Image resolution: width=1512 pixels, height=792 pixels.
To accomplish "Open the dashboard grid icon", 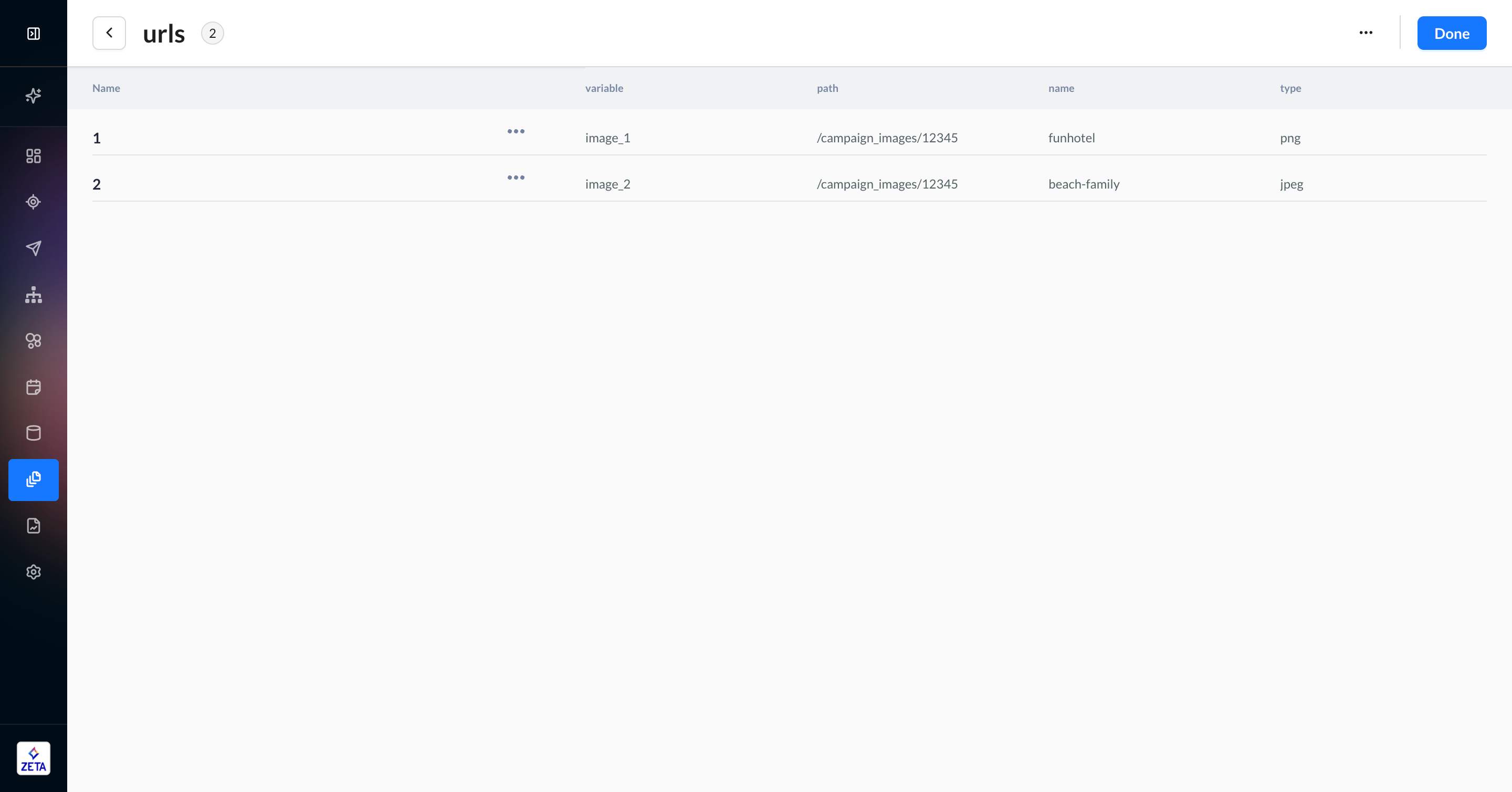I will click(34, 155).
